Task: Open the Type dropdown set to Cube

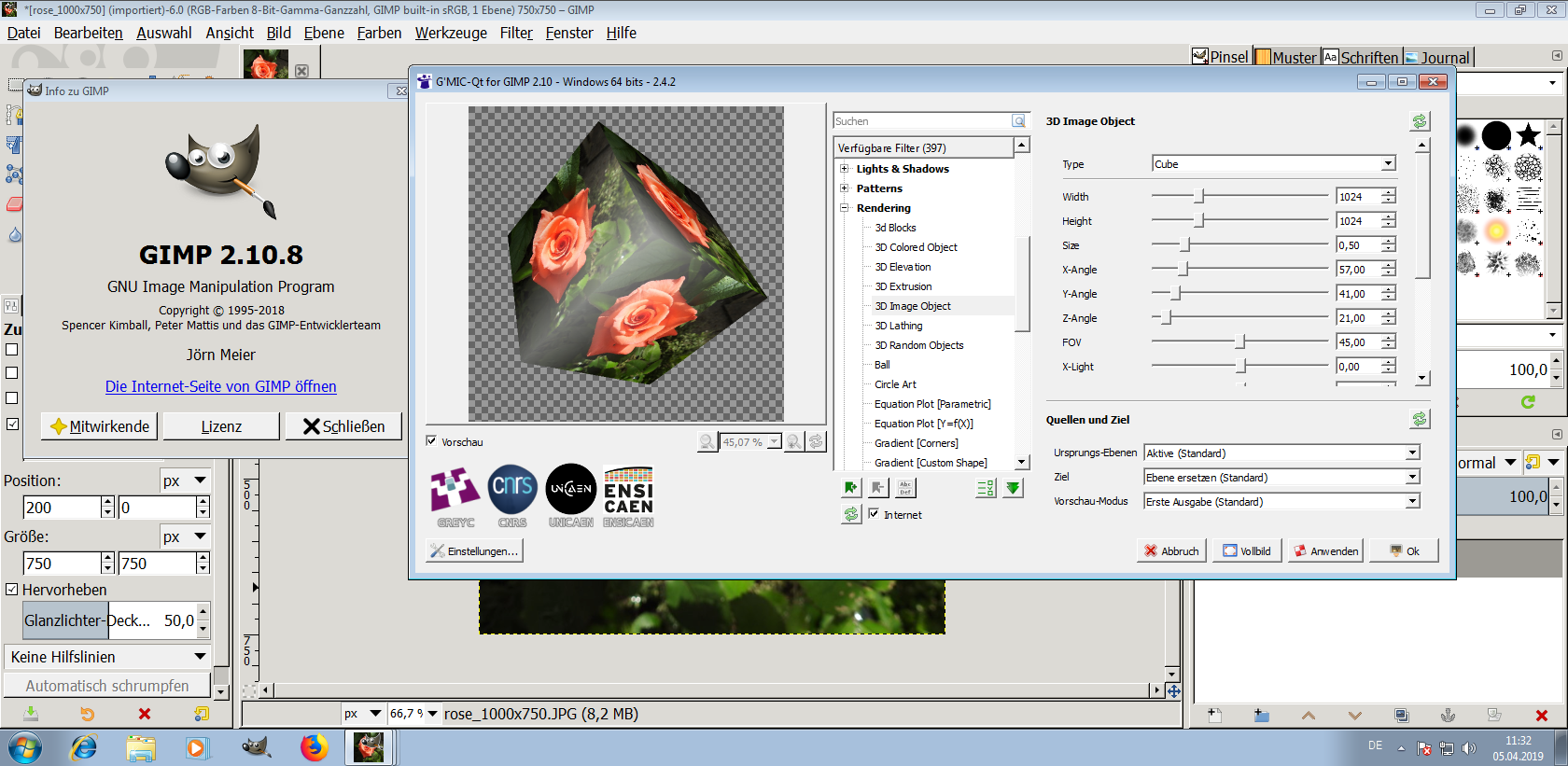Action: click(1273, 164)
